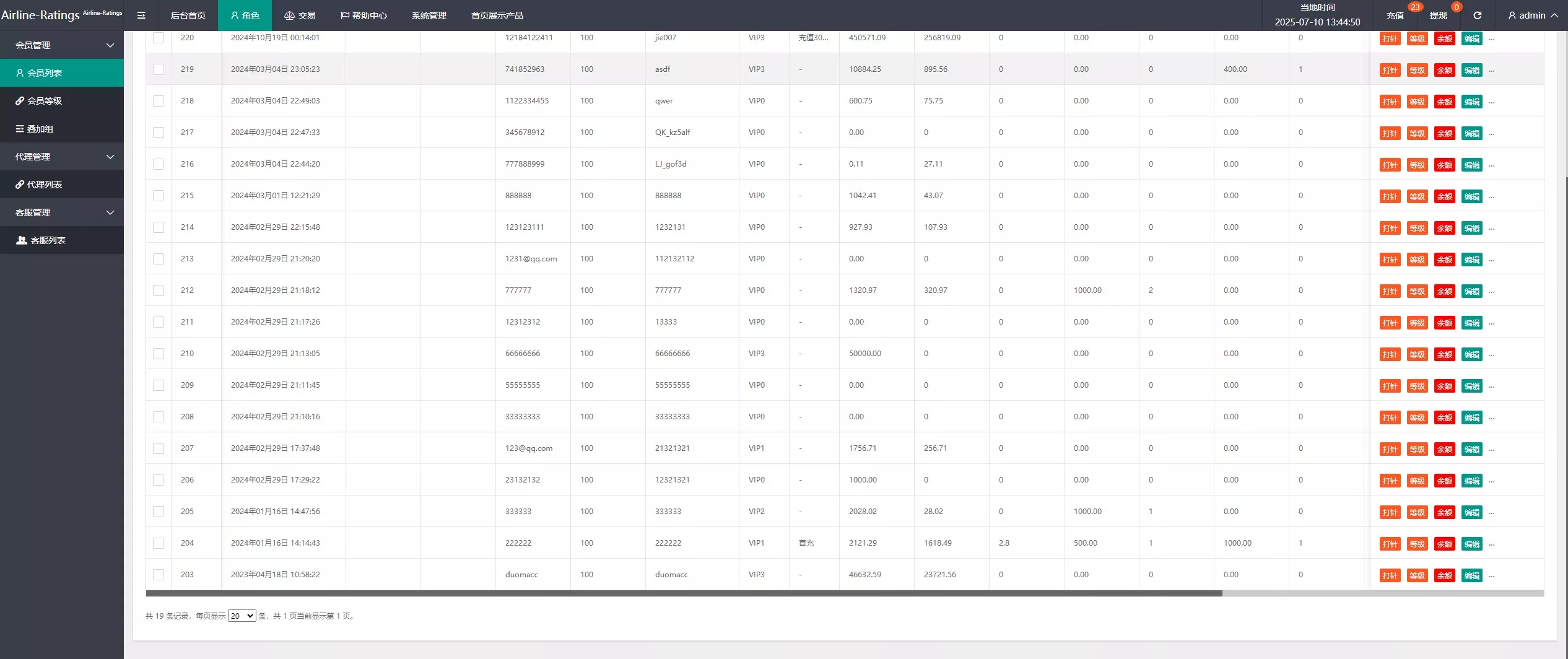Open 会员等级 link icon in sidebar
The width and height of the screenshot is (1568, 659).
pyautogui.click(x=20, y=101)
